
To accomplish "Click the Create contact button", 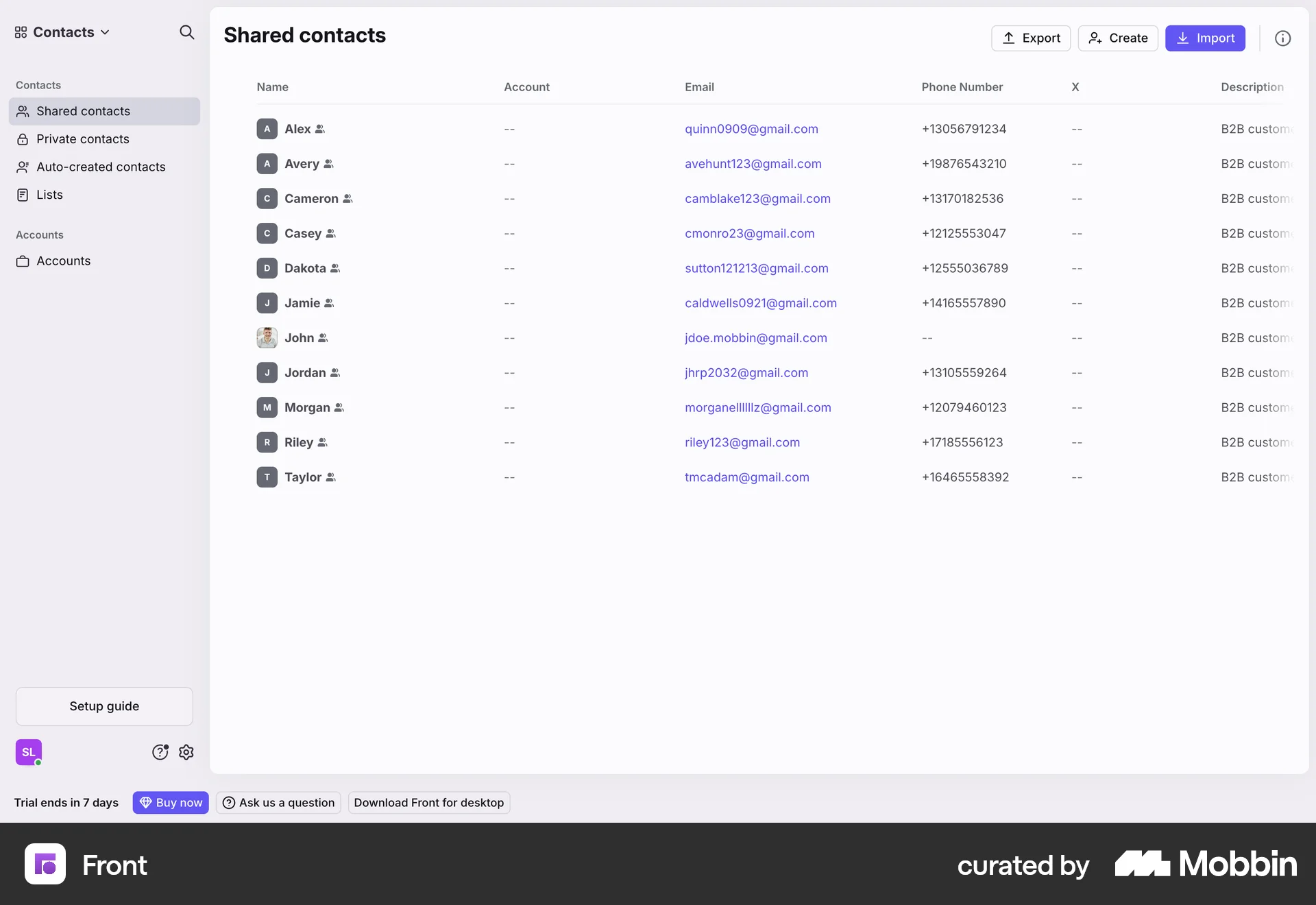I will click(x=1117, y=38).
